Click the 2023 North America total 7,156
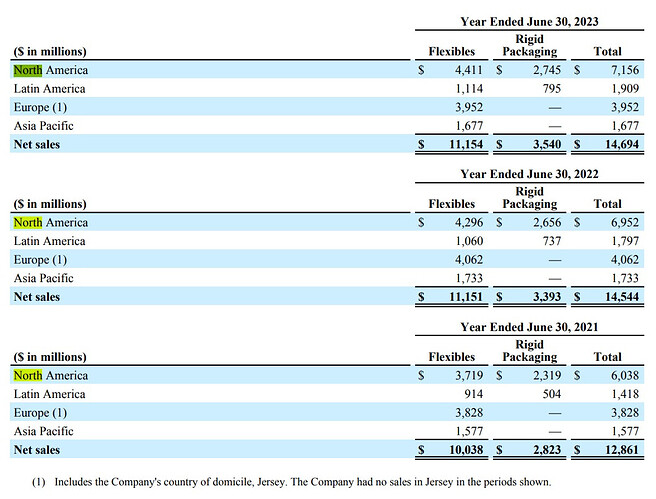656x499 pixels. coord(625,70)
